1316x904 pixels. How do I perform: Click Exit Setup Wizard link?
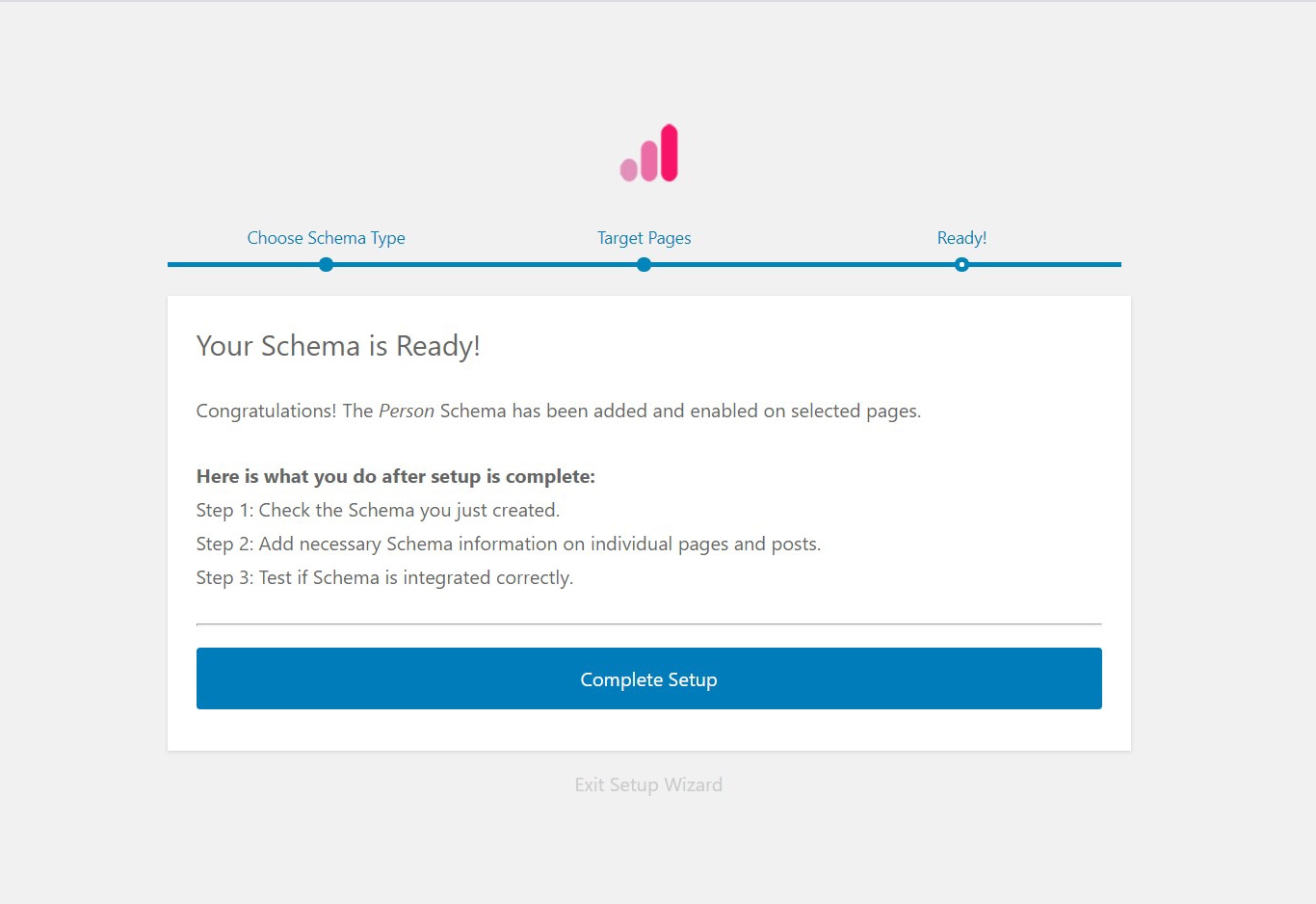point(648,784)
